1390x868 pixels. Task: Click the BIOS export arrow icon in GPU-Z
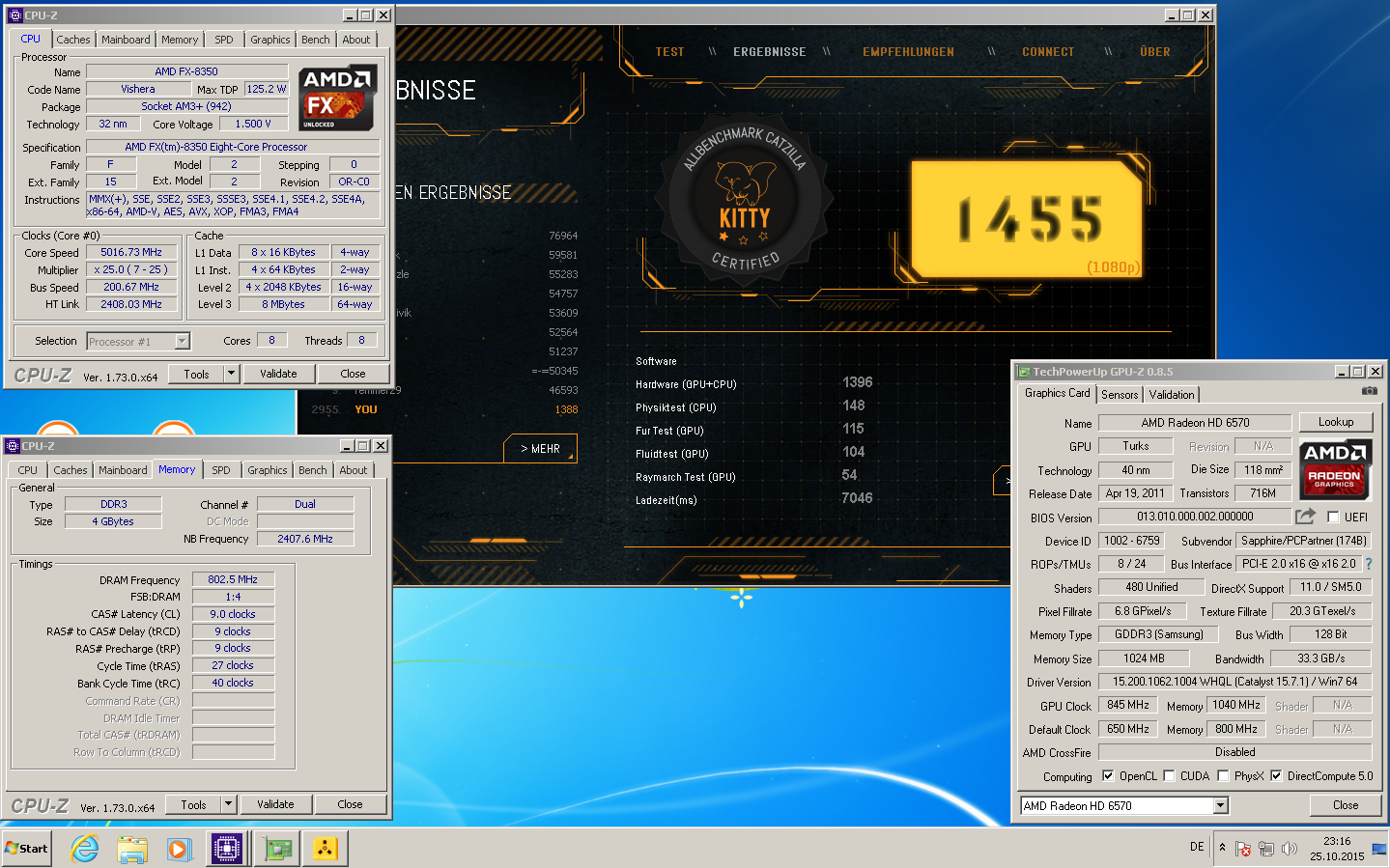[1305, 517]
